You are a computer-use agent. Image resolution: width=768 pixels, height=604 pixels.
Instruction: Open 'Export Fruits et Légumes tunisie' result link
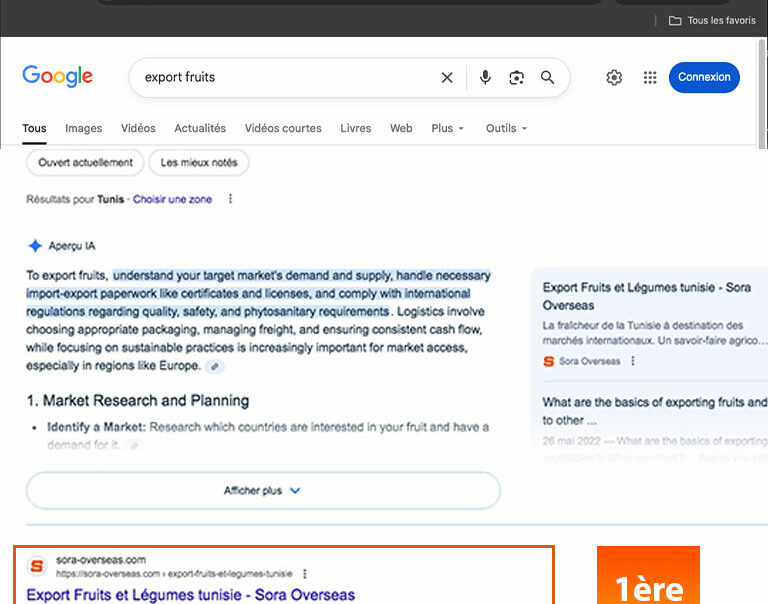coord(190,595)
